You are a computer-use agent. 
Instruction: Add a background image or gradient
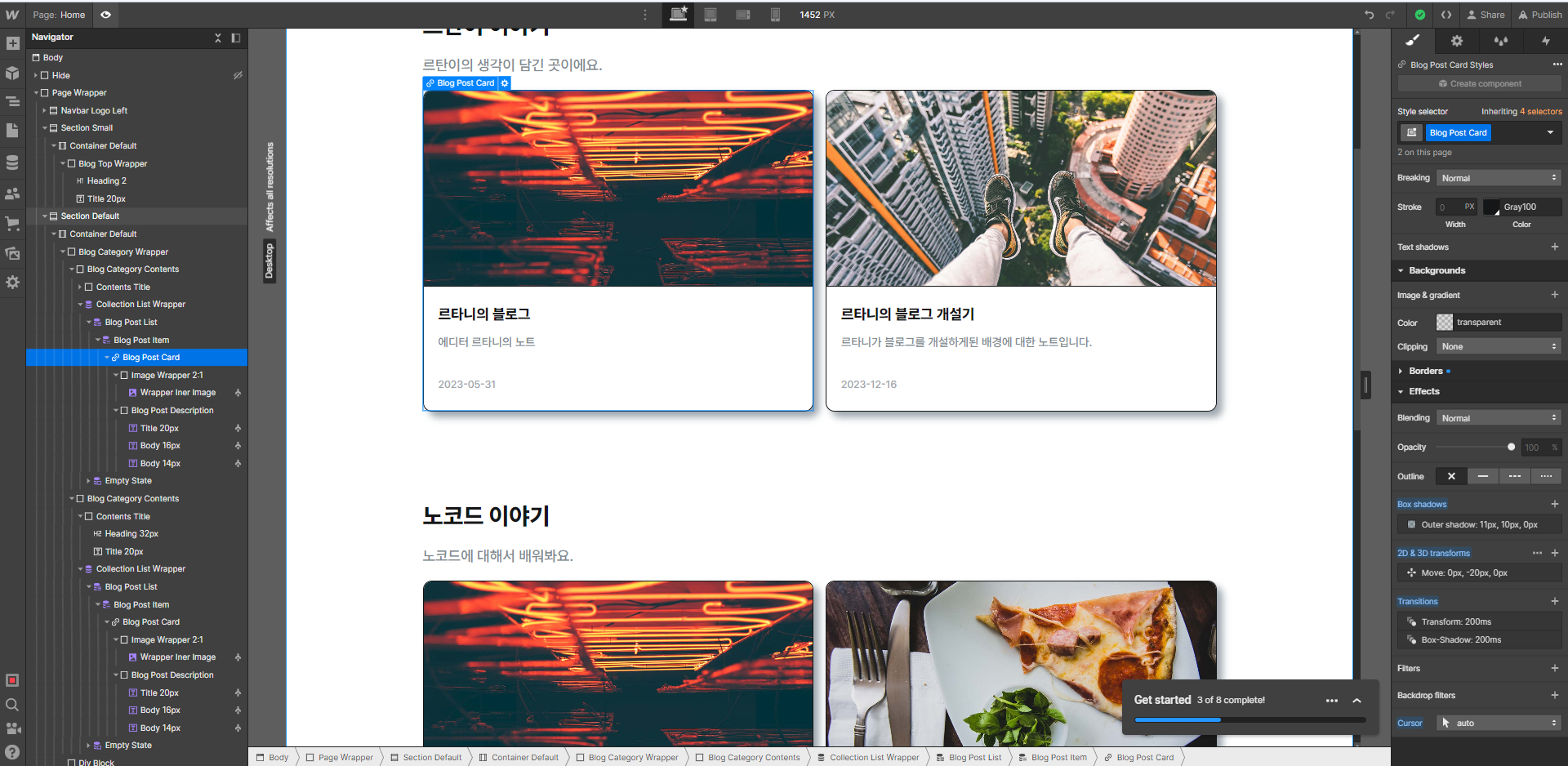[1555, 295]
